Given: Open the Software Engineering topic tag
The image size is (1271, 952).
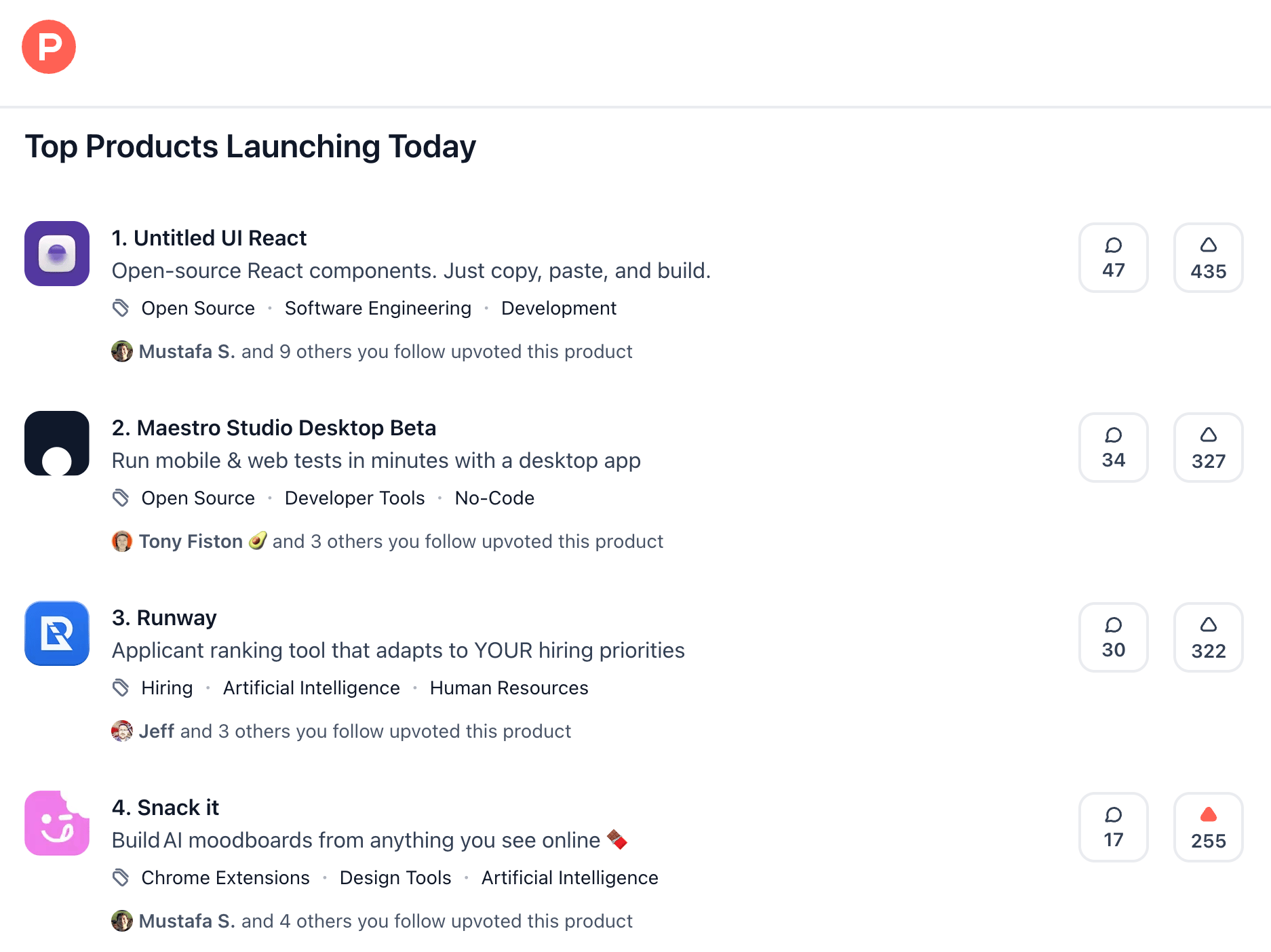Looking at the screenshot, I should click(378, 308).
